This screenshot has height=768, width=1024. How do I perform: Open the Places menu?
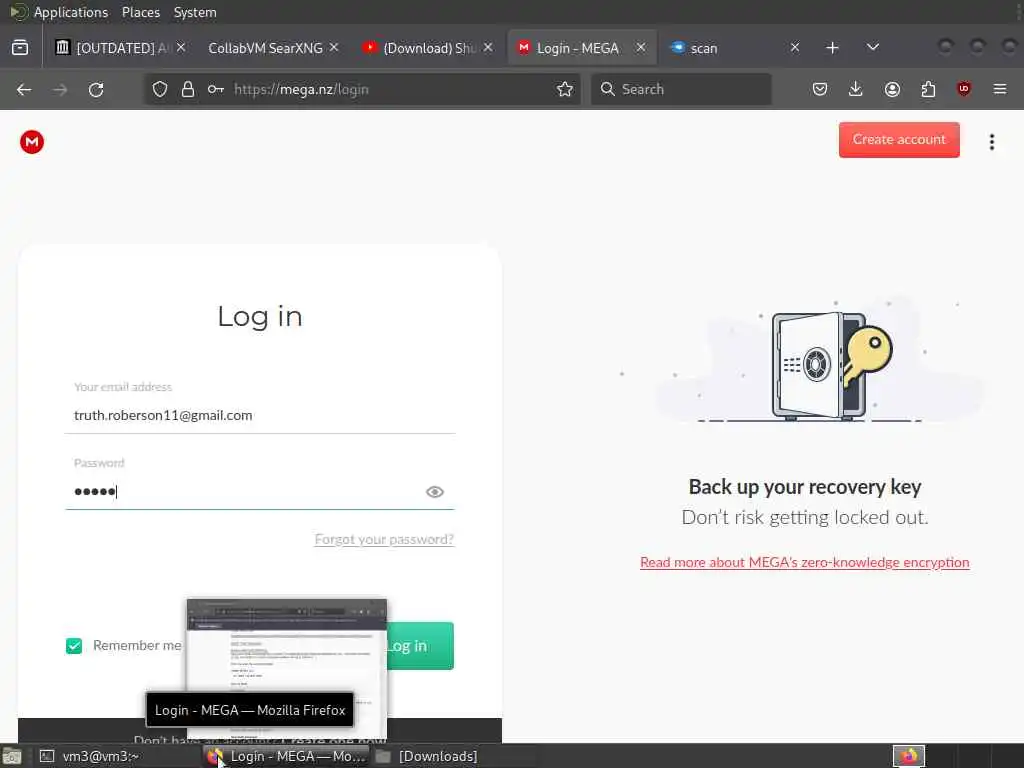pos(140,12)
